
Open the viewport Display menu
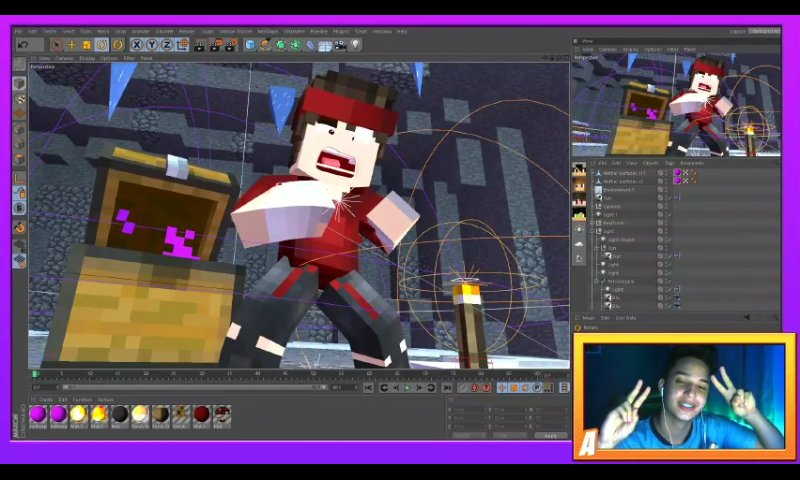tap(87, 59)
